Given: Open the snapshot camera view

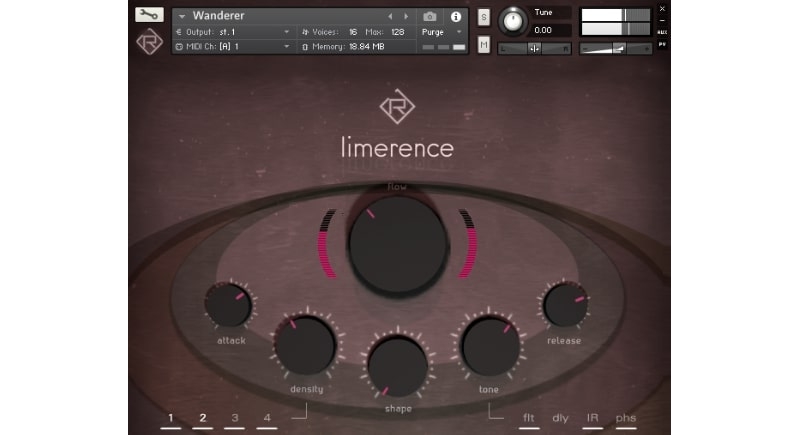Looking at the screenshot, I should [x=430, y=17].
